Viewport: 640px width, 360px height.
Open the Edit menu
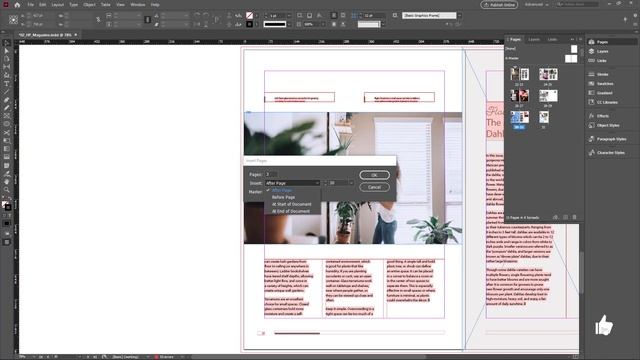click(42, 5)
